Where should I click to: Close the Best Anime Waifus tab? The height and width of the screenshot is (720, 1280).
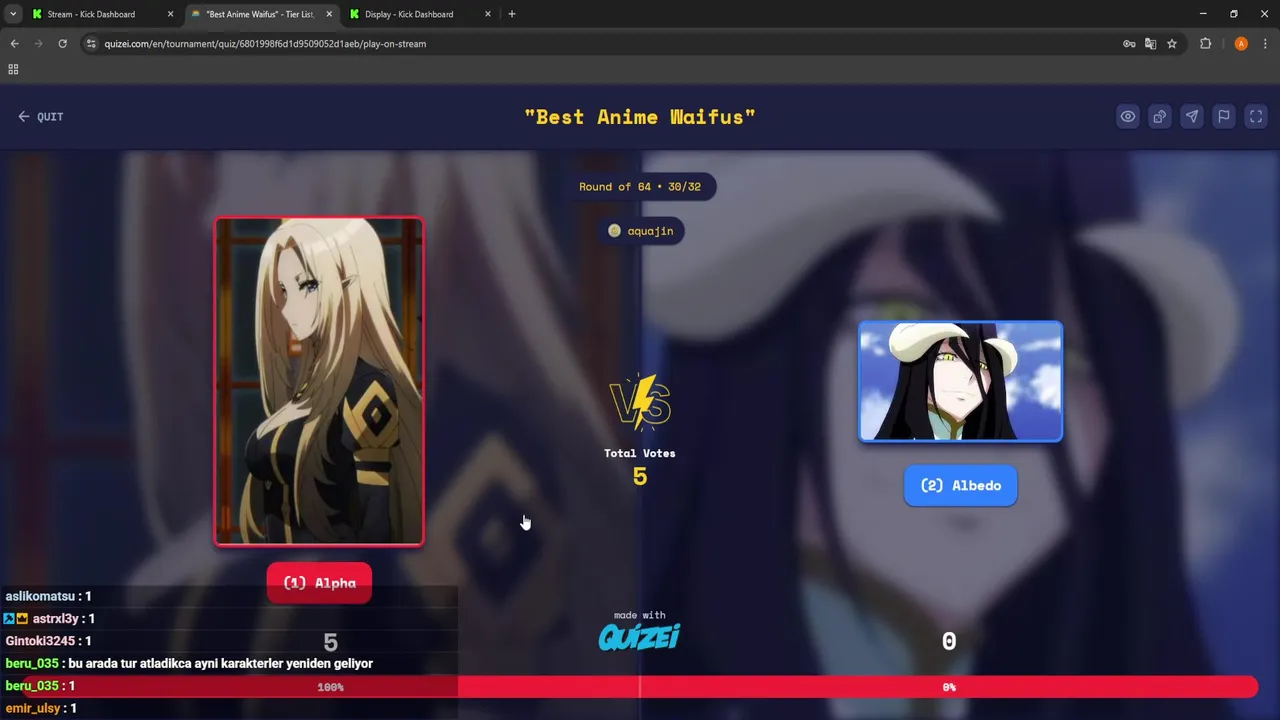(329, 14)
